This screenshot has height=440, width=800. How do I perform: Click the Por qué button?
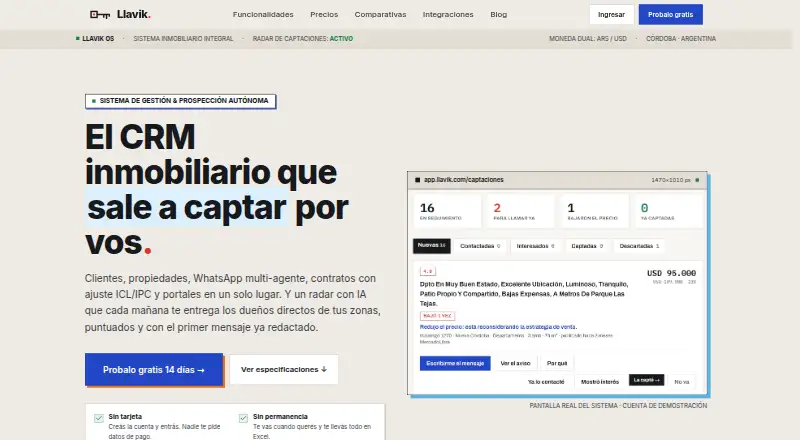[557, 363]
